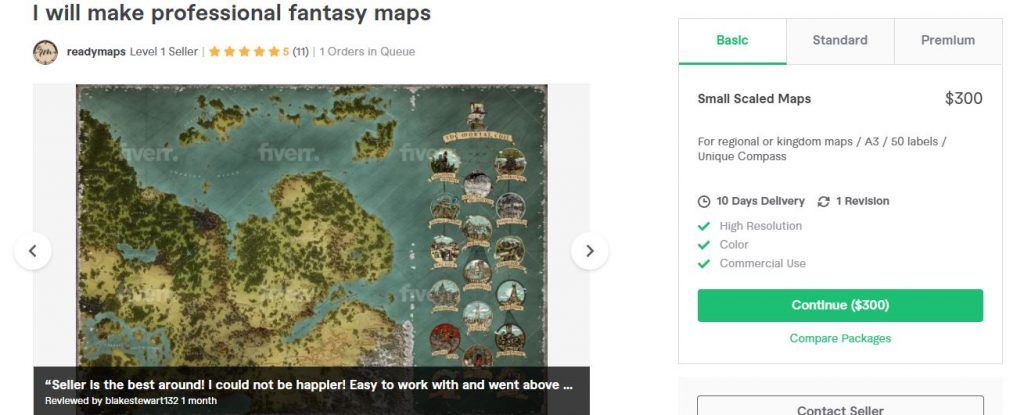Viewport: 1024px width, 415px height.
Task: Open the (11) reviews count
Action: tap(300, 52)
